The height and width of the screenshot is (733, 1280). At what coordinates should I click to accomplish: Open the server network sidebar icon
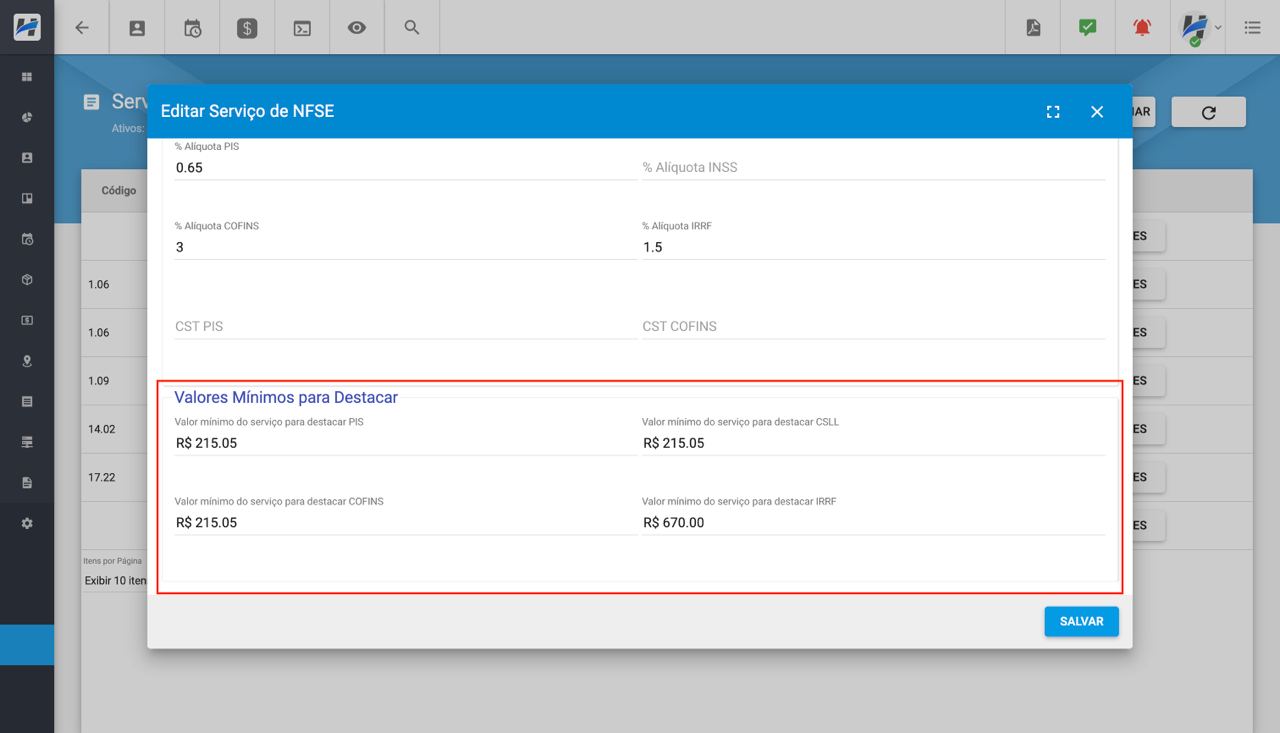click(x=27, y=442)
